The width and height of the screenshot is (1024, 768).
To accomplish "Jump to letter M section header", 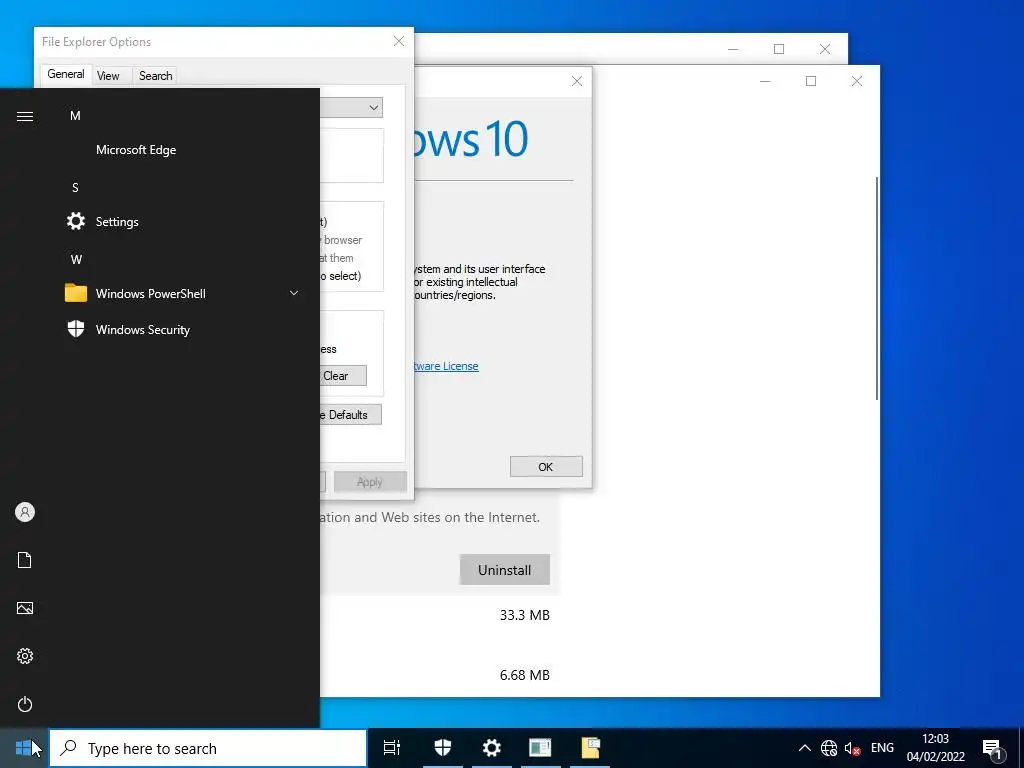I will click(x=75, y=116).
